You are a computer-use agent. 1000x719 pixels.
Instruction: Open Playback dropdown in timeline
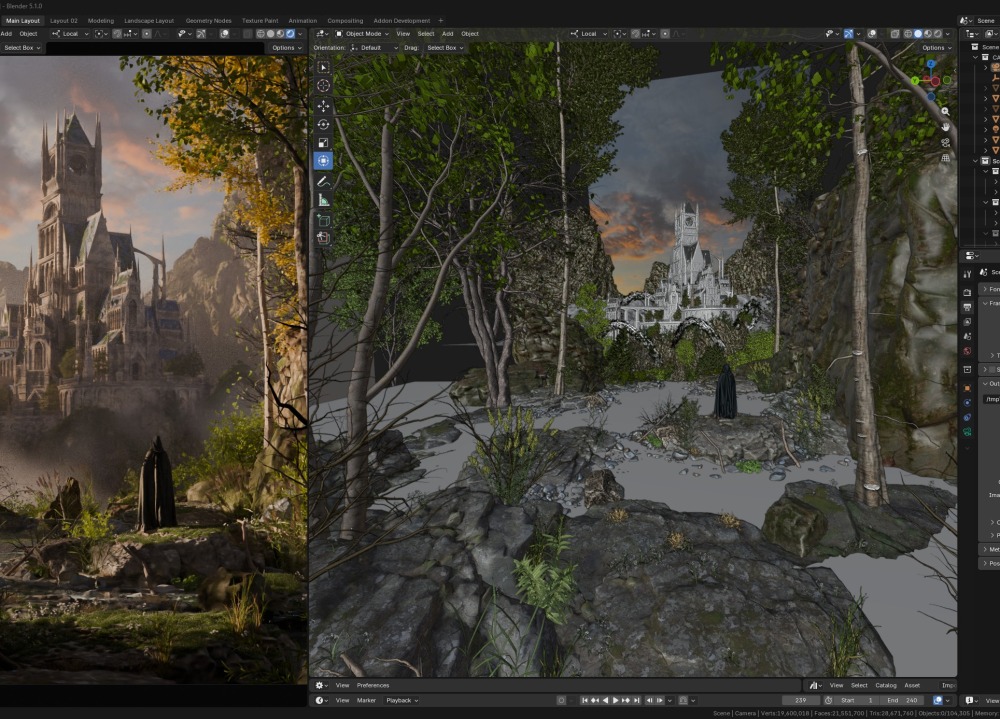pyautogui.click(x=402, y=700)
